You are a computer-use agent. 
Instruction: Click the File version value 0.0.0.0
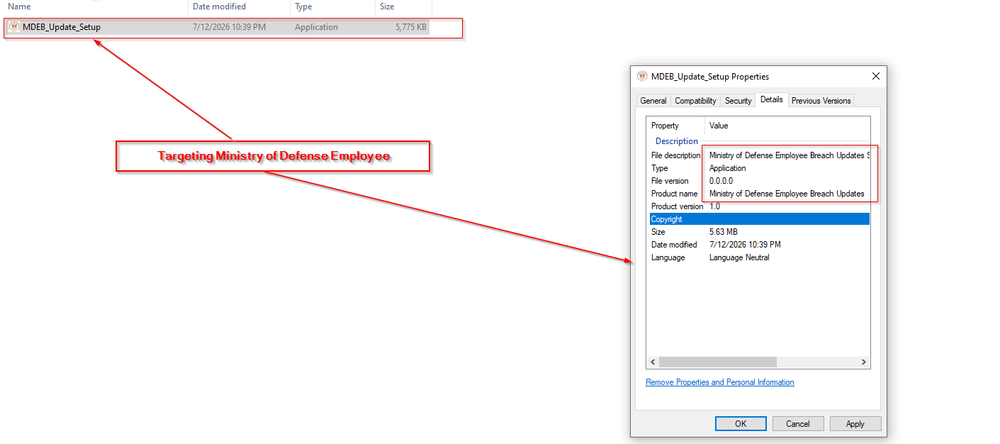coord(723,181)
